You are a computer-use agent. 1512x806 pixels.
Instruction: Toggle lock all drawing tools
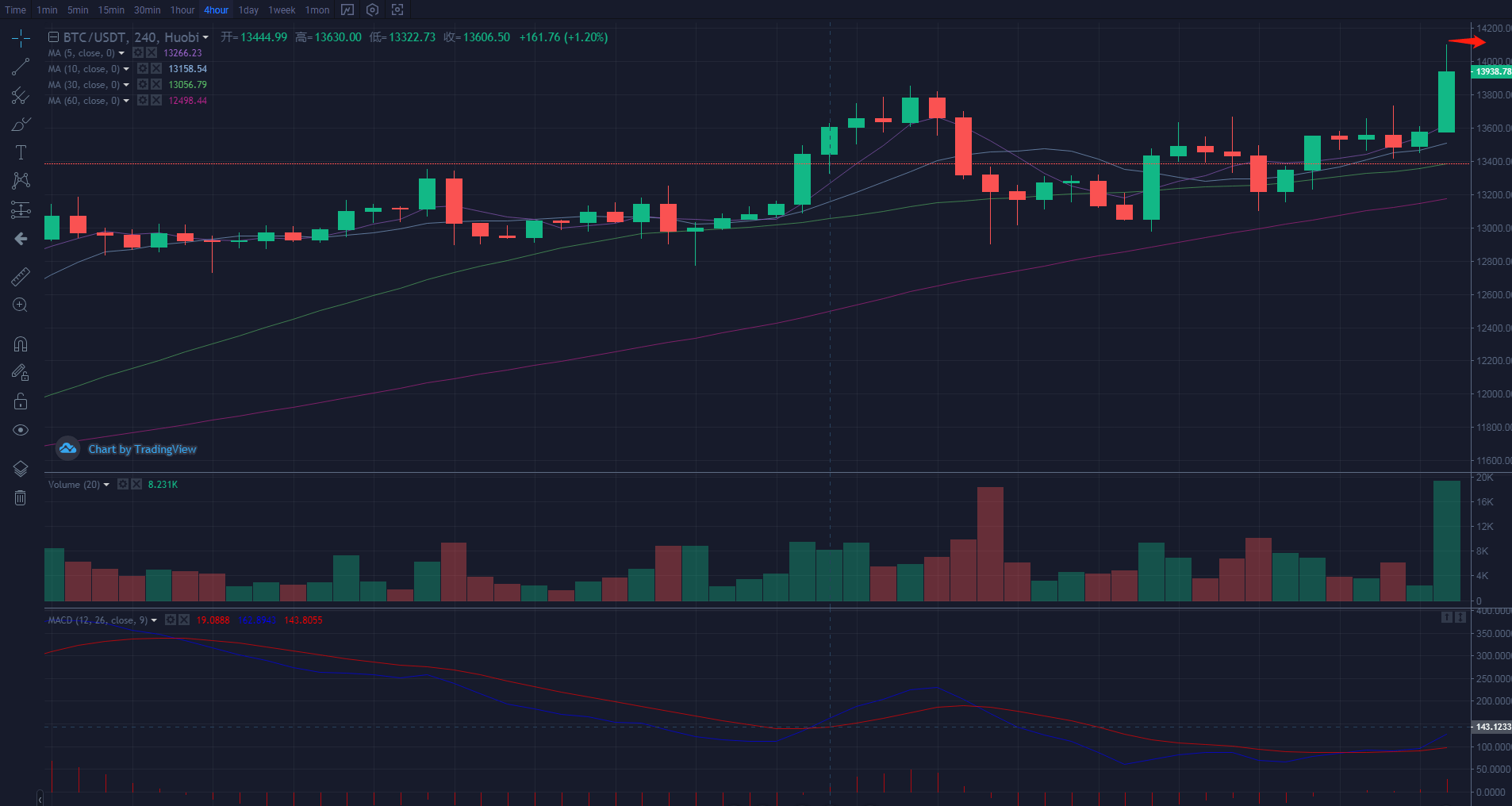point(21,401)
